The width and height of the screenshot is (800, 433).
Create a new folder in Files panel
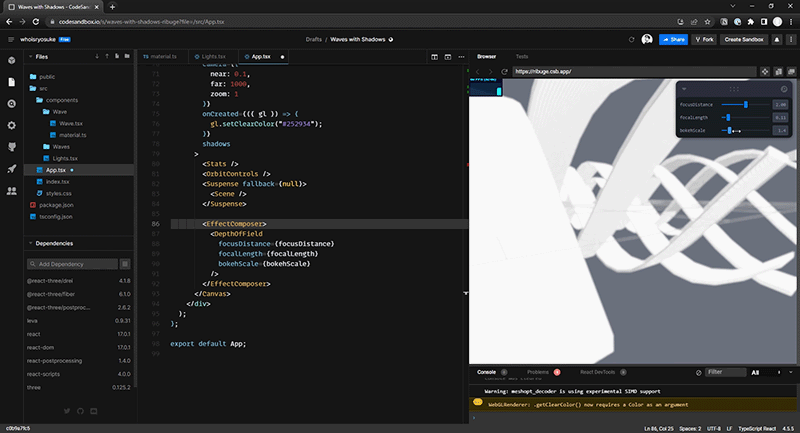point(127,56)
